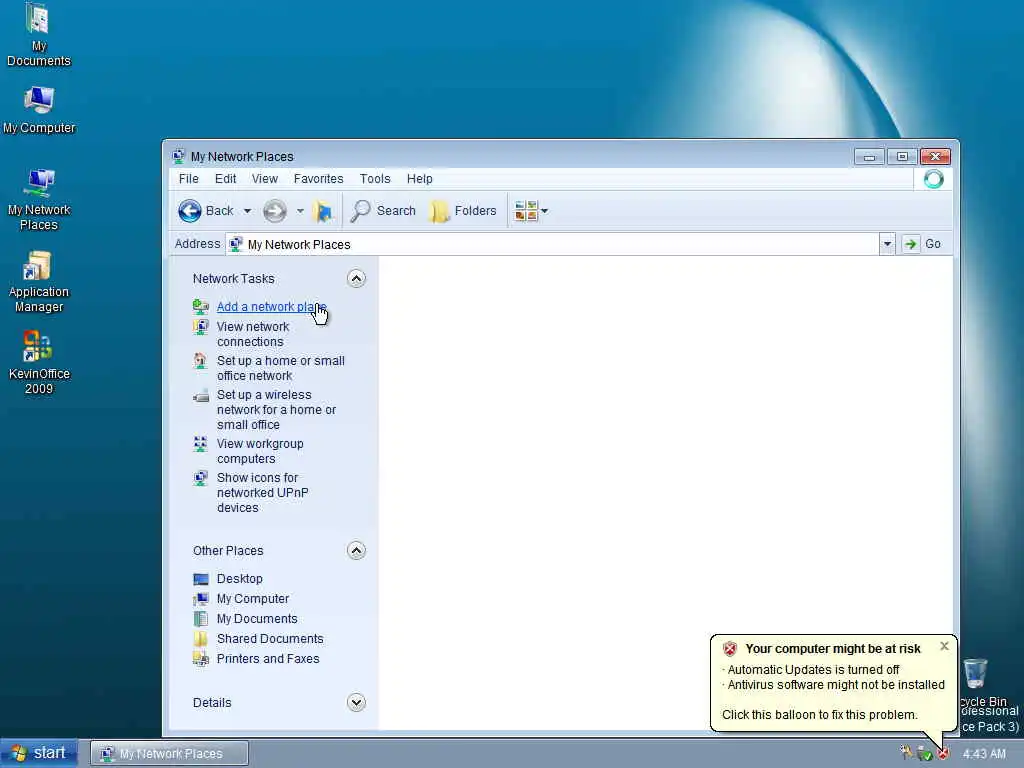Screen dimensions: 1024x768
Task: Open Search from the toolbar
Action: point(383,211)
